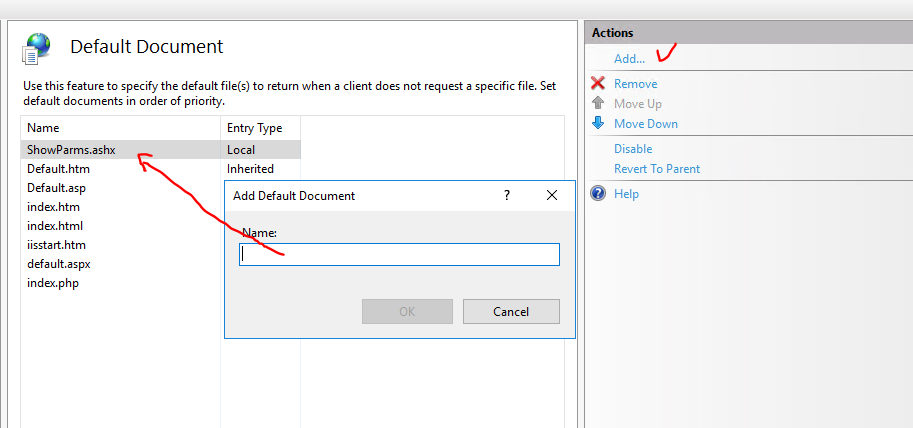Image resolution: width=913 pixels, height=428 pixels.
Task: Select the iisstart.htm list entry
Action: pyautogui.click(x=122, y=245)
